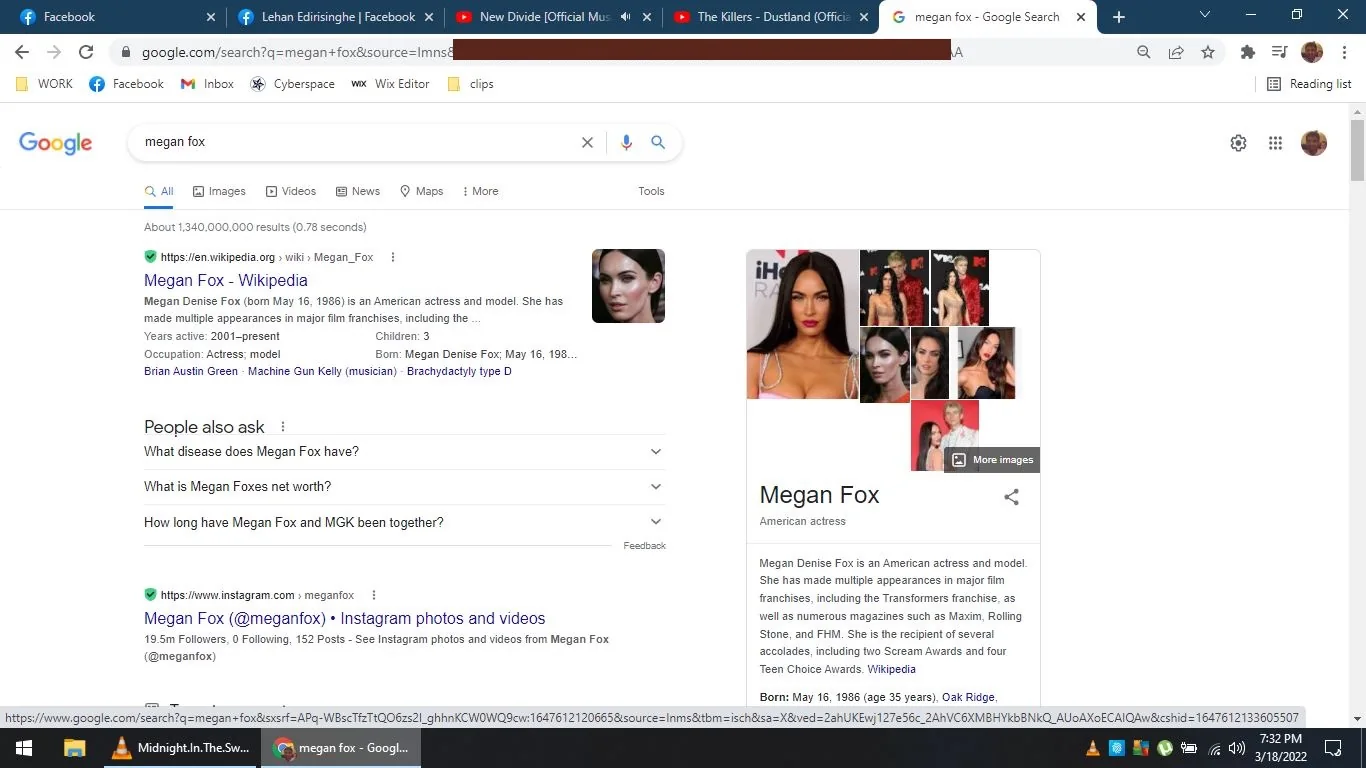Switch to the Maps results tab
1366x768 pixels.
click(x=421, y=191)
